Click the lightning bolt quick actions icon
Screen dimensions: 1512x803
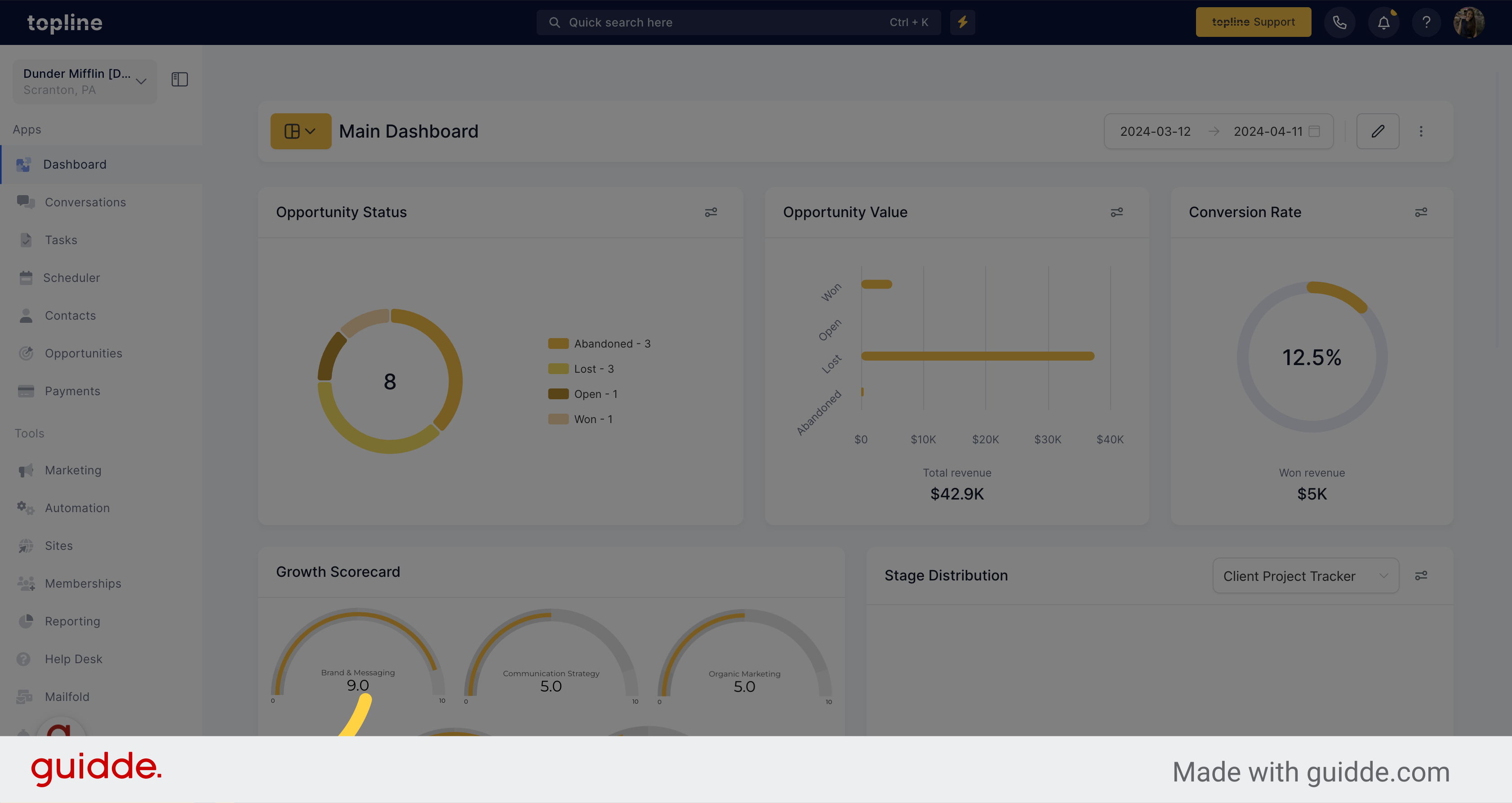[x=963, y=22]
